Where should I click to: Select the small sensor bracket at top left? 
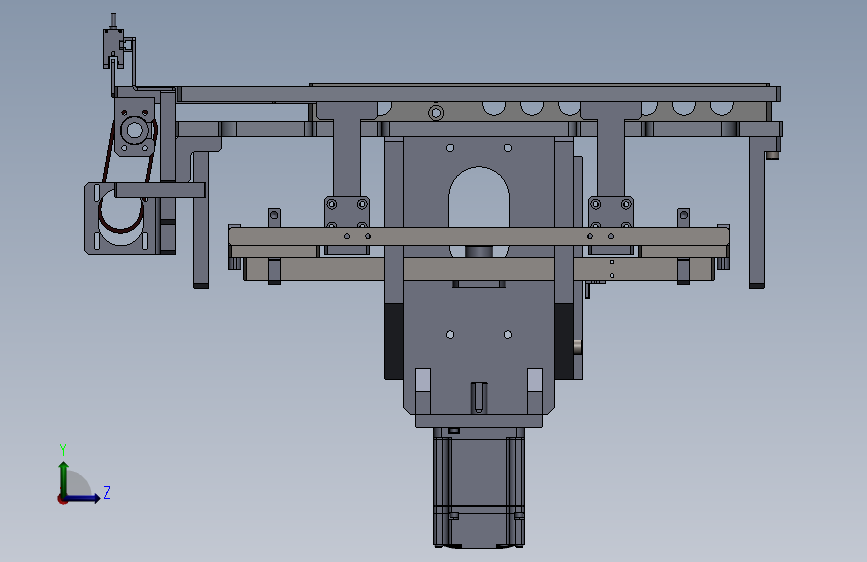[113, 49]
